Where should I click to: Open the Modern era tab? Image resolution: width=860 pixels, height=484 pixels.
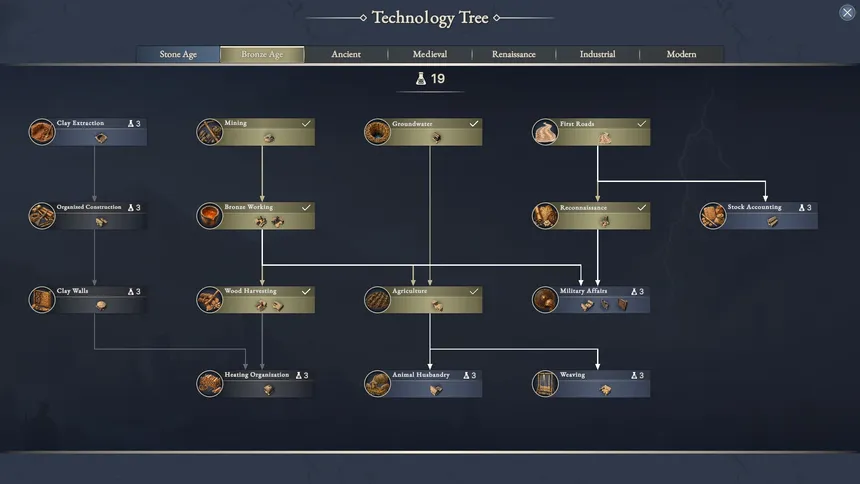point(682,54)
